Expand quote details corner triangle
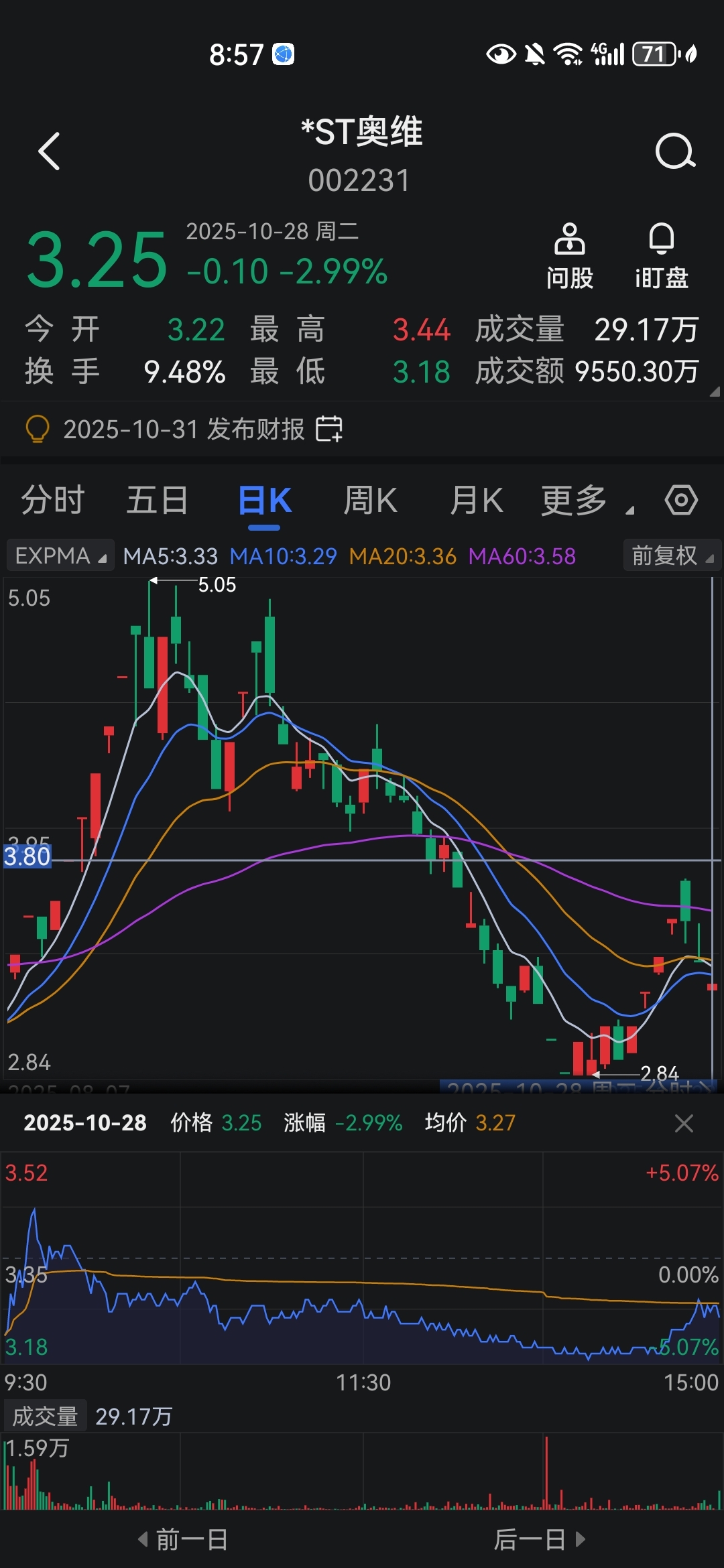The width and height of the screenshot is (724, 1568). 715,391
